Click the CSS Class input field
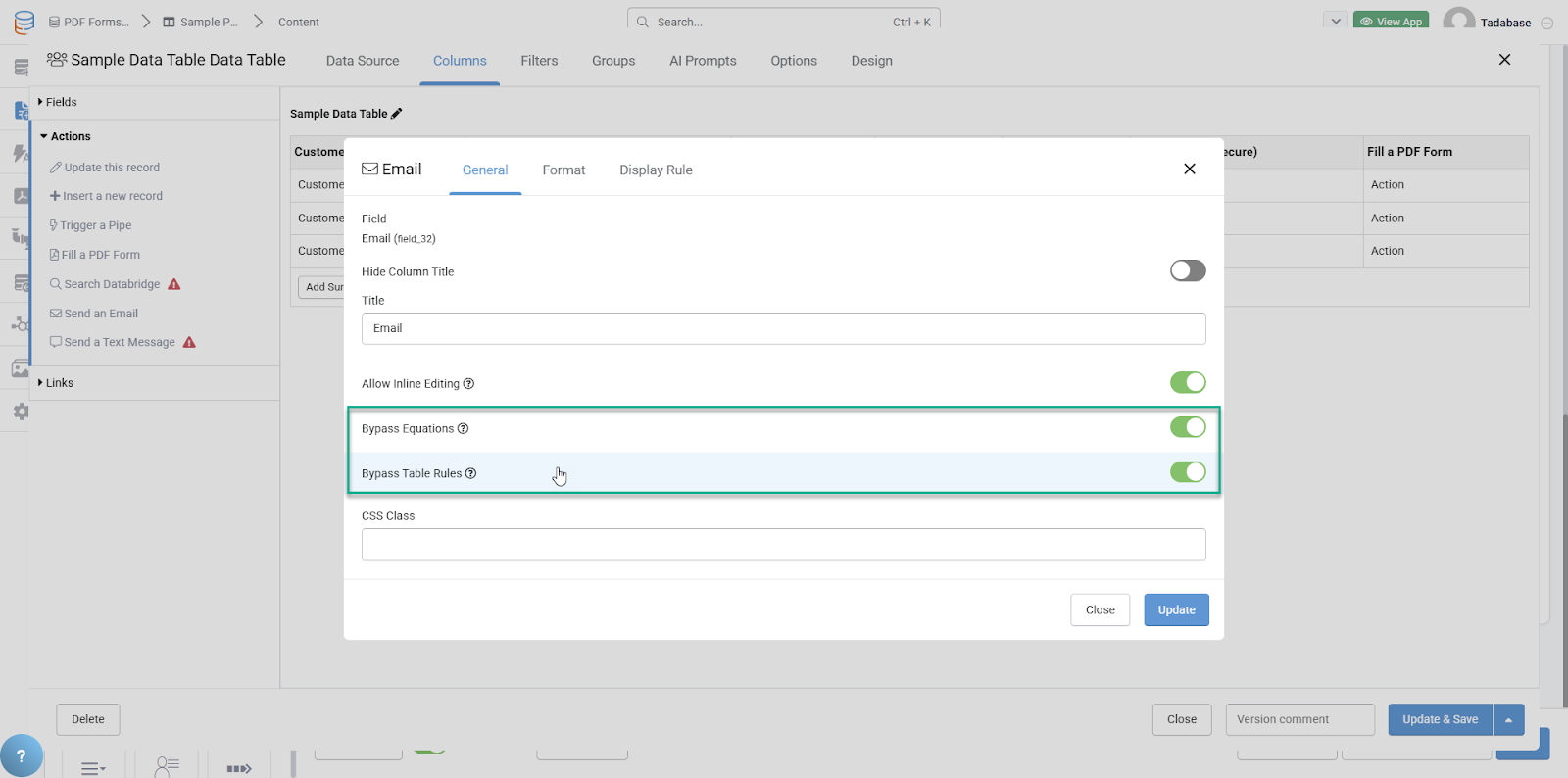 click(783, 545)
